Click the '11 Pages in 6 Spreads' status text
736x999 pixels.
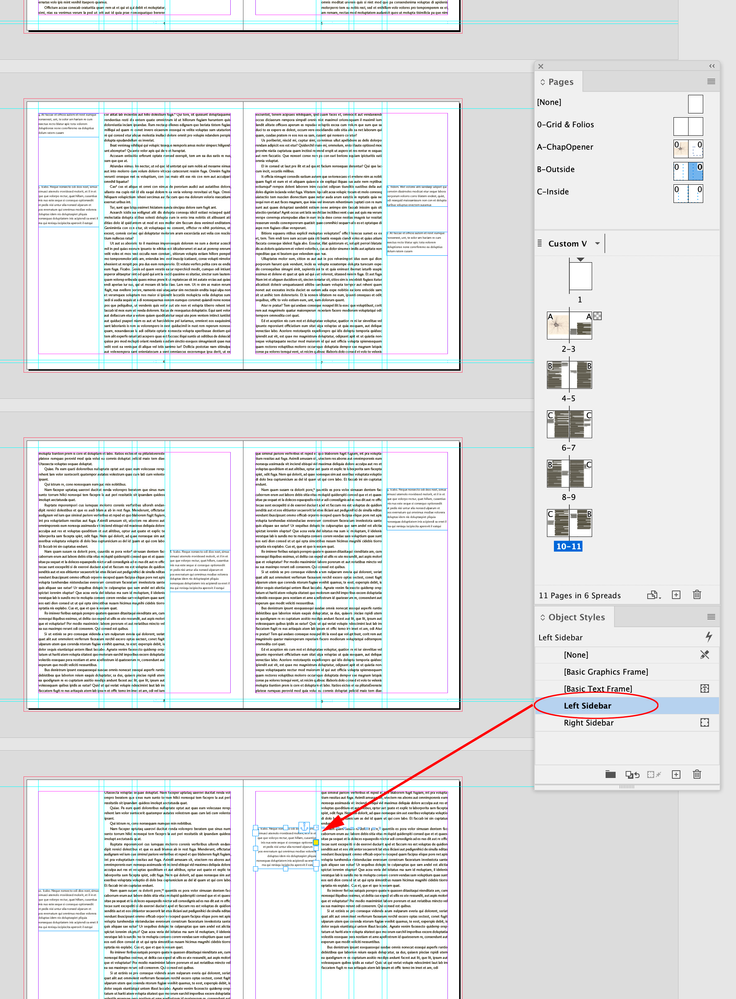pos(580,595)
